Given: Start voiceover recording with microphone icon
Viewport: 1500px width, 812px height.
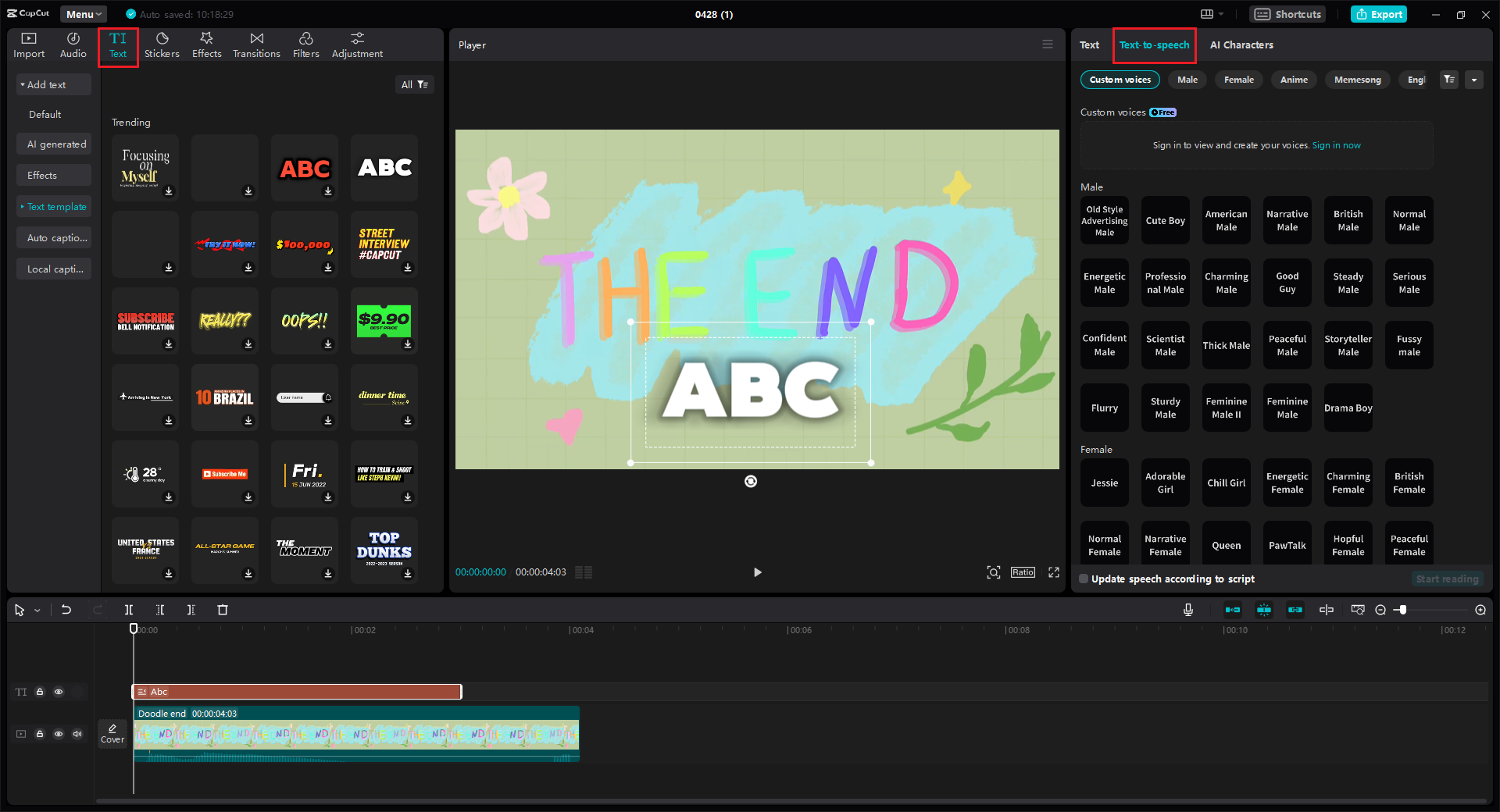Looking at the screenshot, I should pyautogui.click(x=1188, y=610).
